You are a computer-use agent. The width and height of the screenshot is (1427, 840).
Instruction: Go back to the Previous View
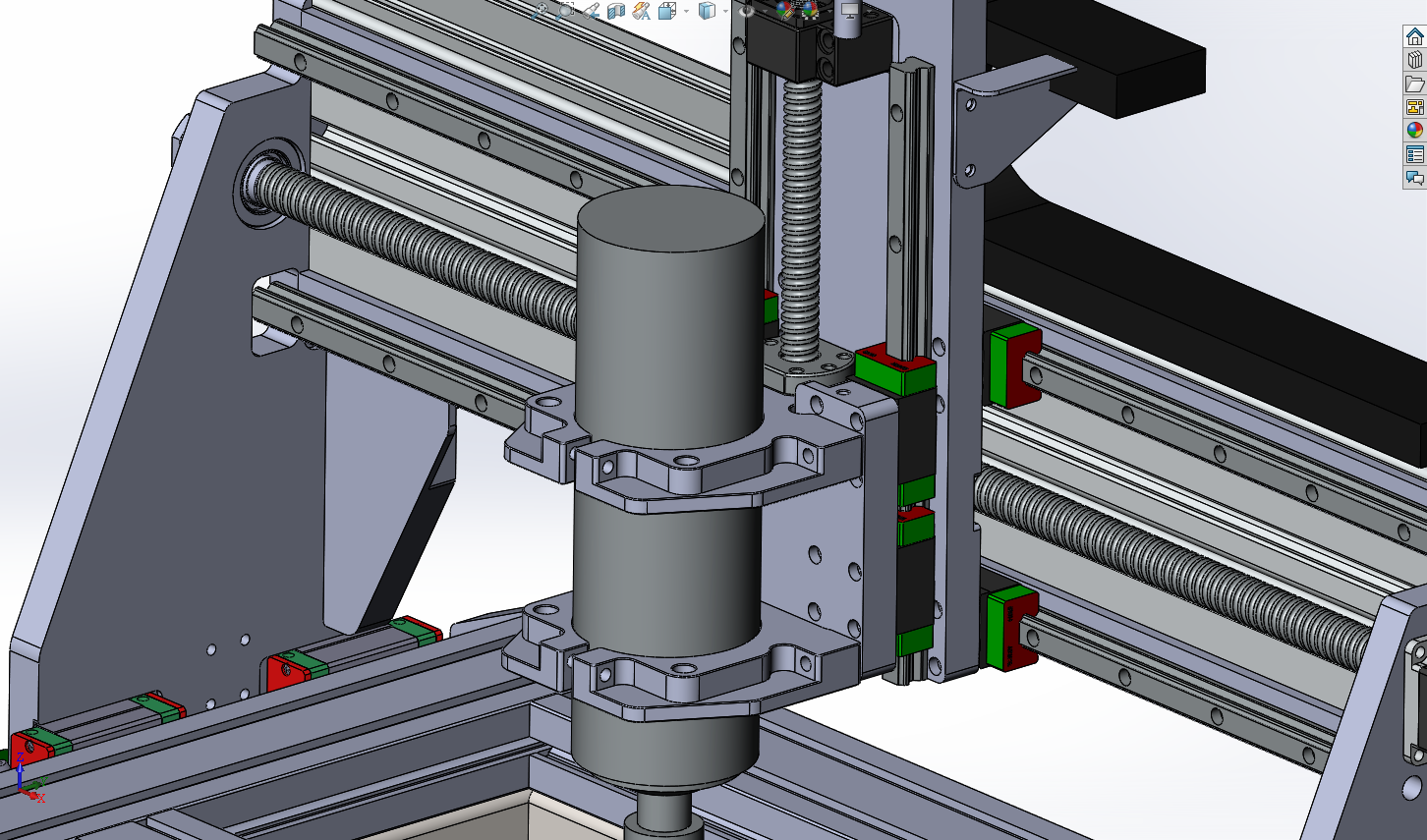point(591,11)
